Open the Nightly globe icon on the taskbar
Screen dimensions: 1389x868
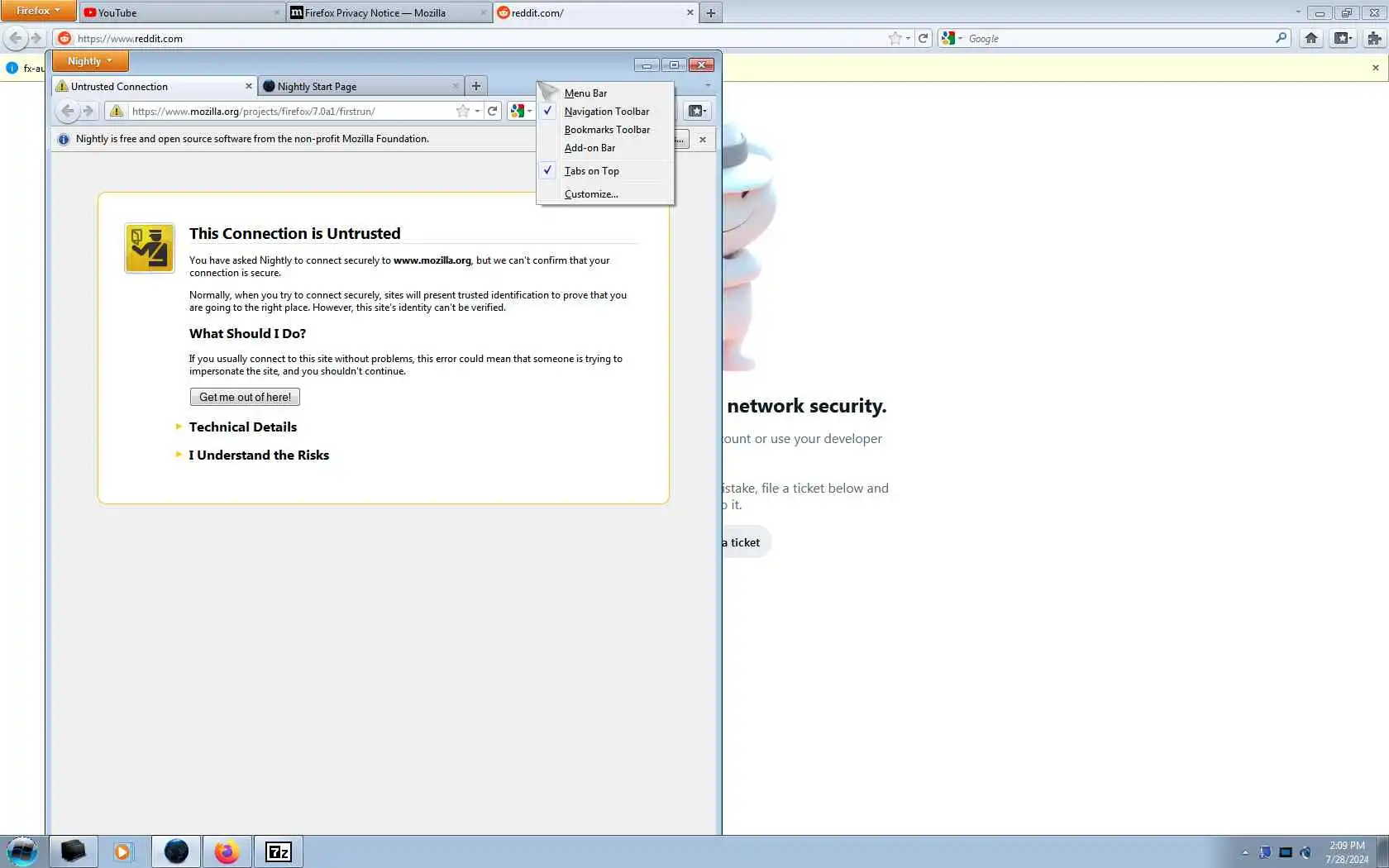176,851
